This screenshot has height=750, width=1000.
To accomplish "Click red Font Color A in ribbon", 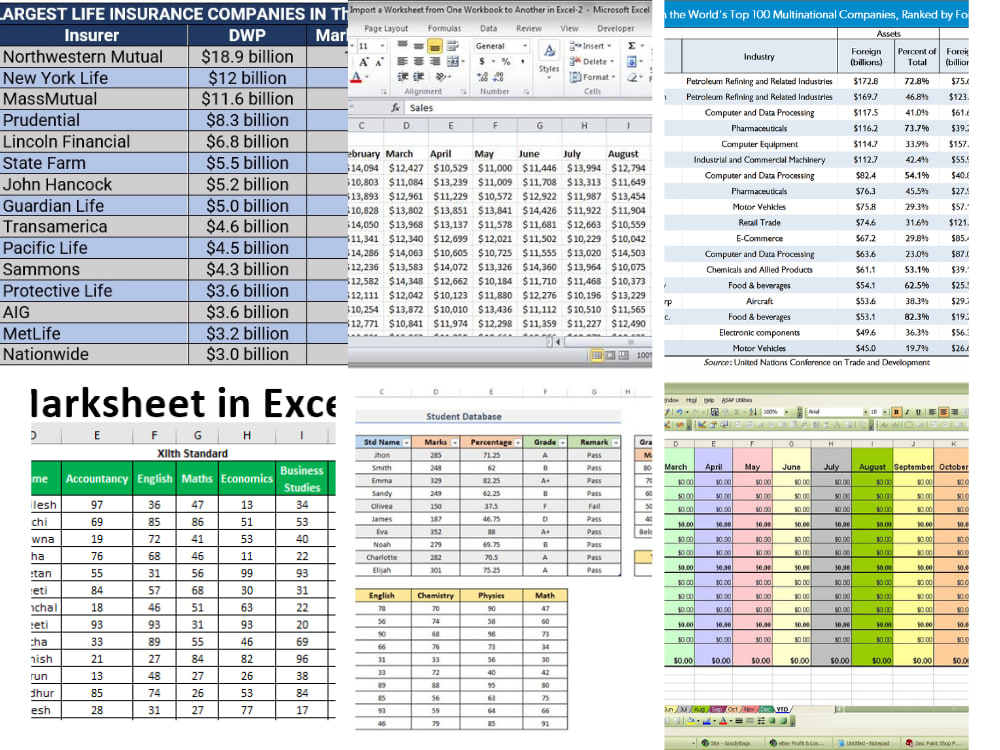I will coord(356,77).
